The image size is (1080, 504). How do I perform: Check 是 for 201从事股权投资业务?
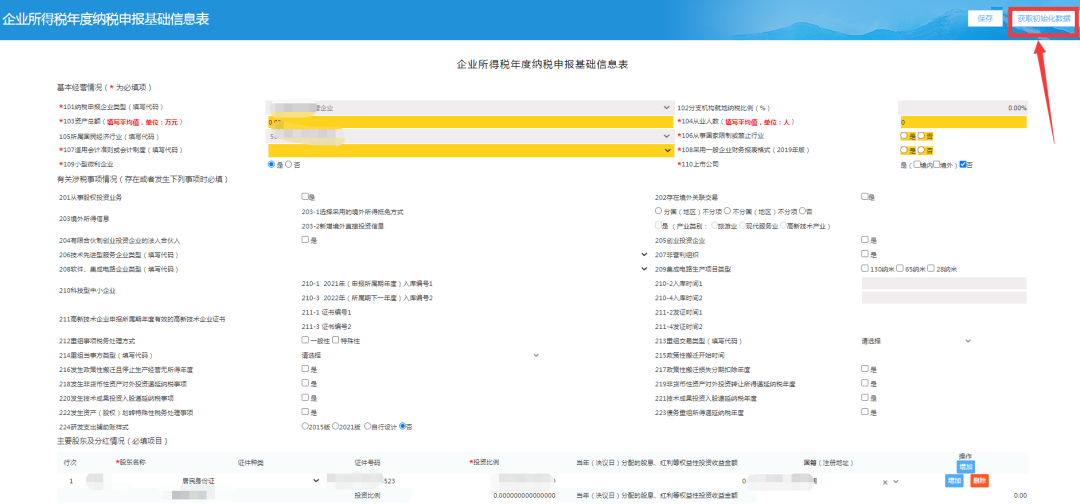pos(305,197)
